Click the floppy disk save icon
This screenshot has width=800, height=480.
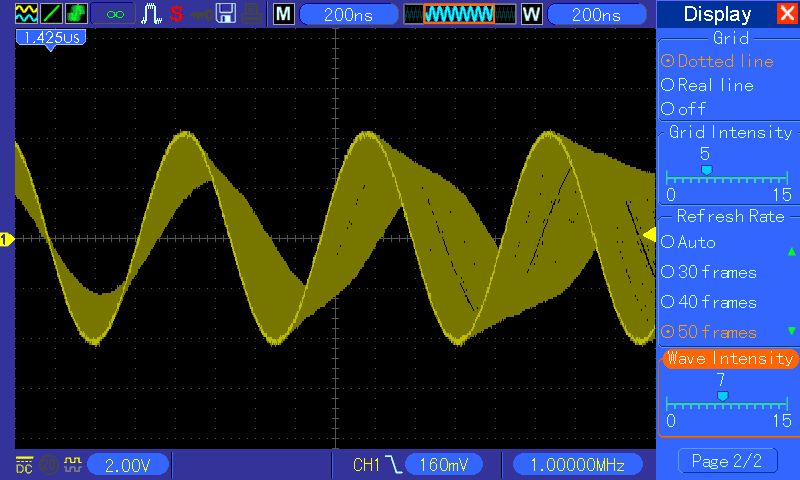(x=226, y=14)
